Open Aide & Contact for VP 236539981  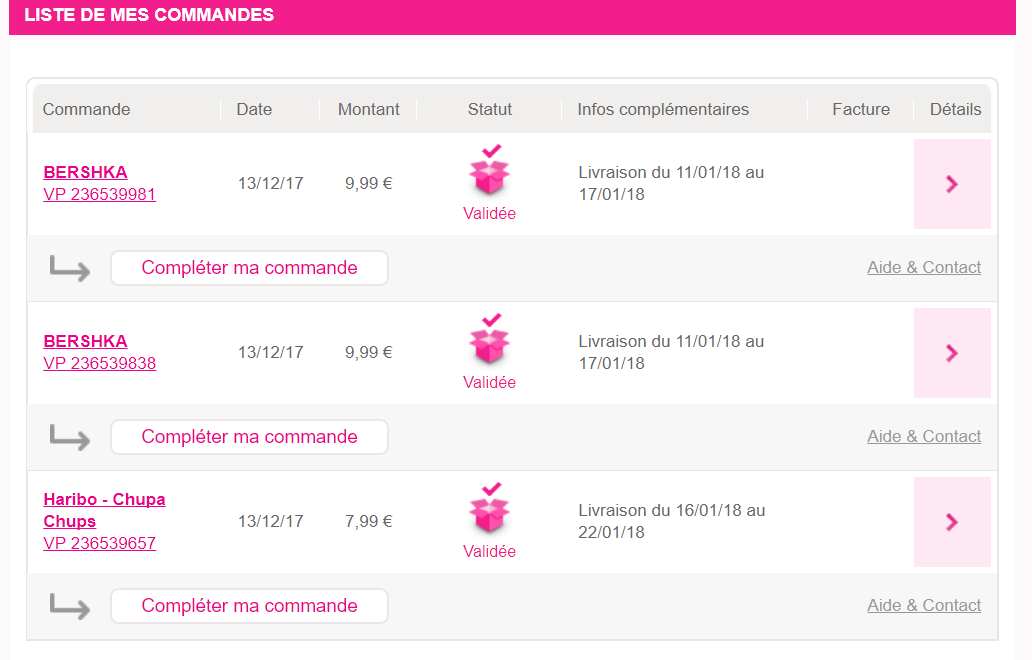click(924, 267)
